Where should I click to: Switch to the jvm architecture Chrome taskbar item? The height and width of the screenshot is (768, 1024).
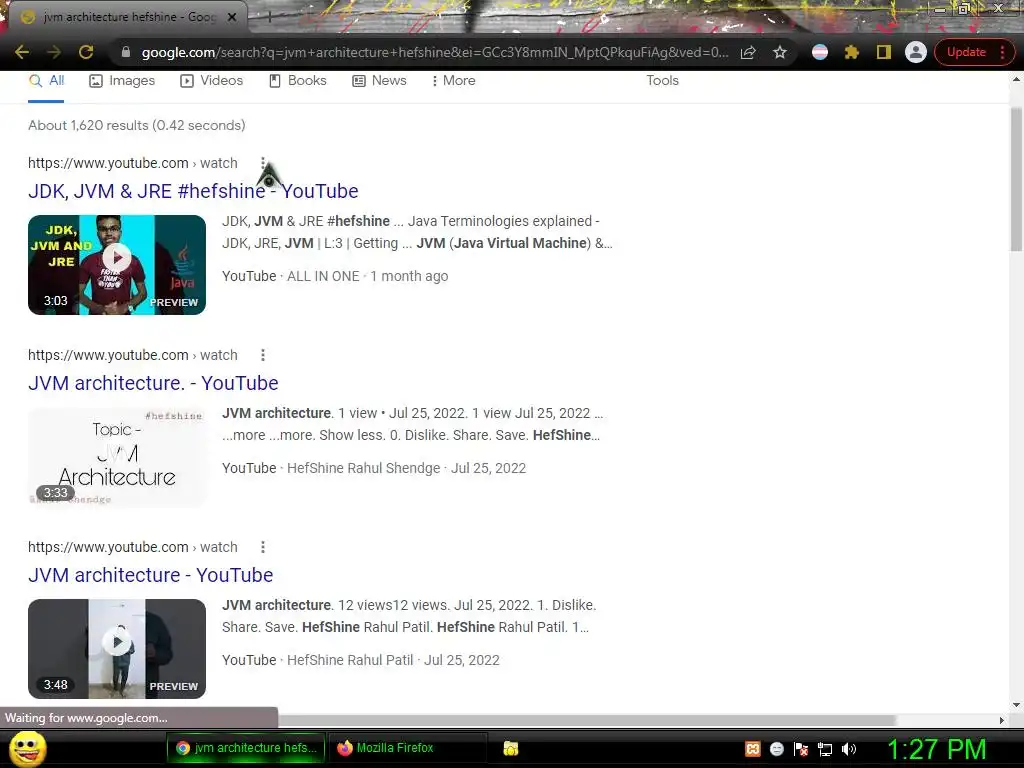247,748
